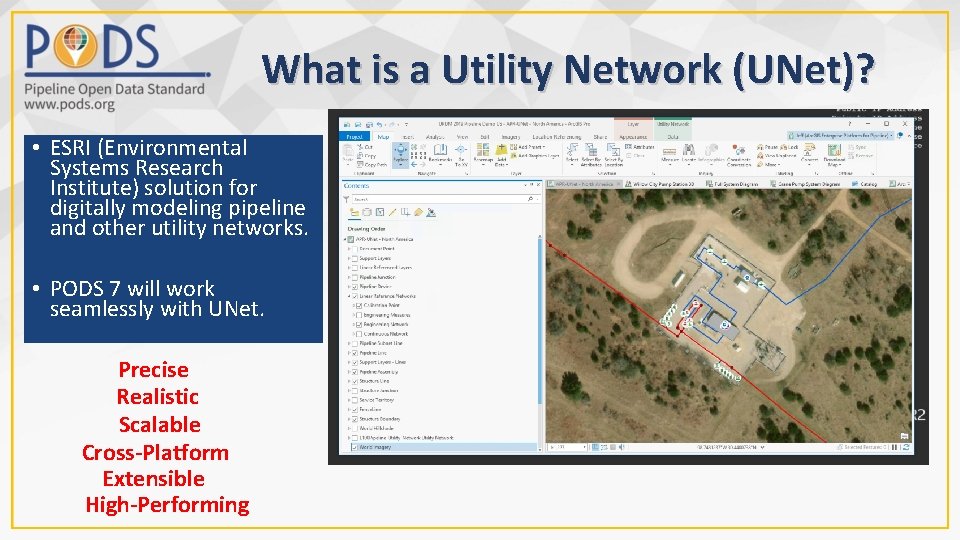Click the Go To XY tool

click(461, 156)
